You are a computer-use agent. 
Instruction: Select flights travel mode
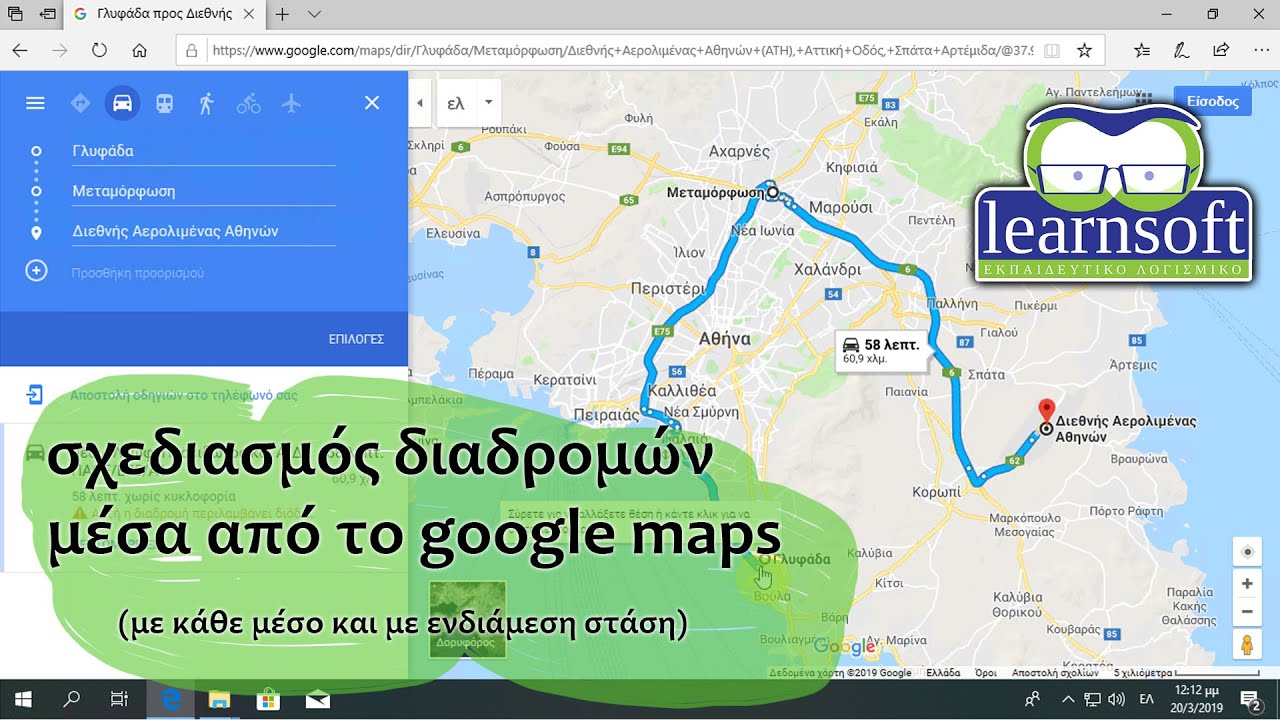coord(291,103)
